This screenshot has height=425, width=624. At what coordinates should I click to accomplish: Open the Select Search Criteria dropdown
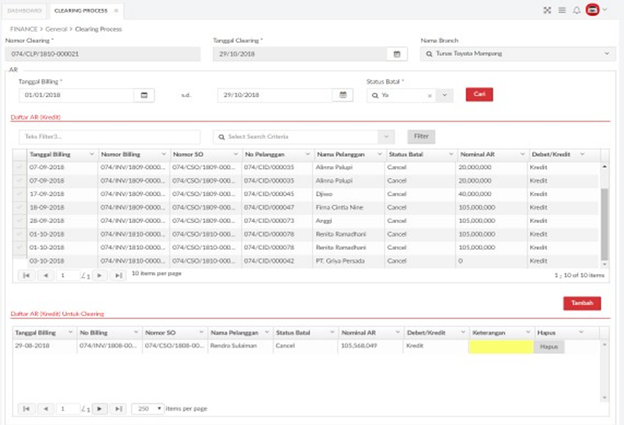click(x=386, y=137)
